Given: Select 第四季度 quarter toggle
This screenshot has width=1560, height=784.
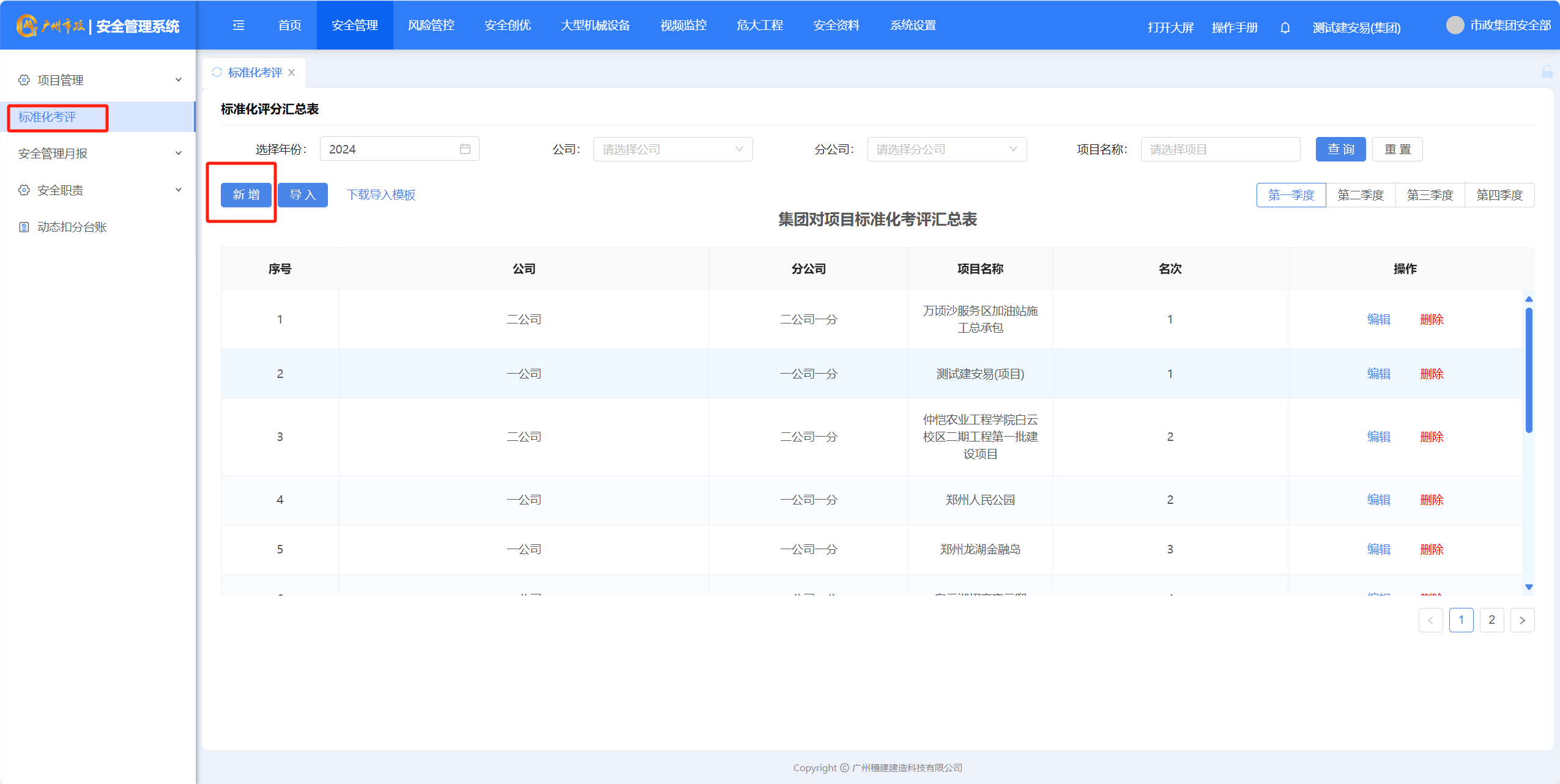Looking at the screenshot, I should tap(1499, 195).
